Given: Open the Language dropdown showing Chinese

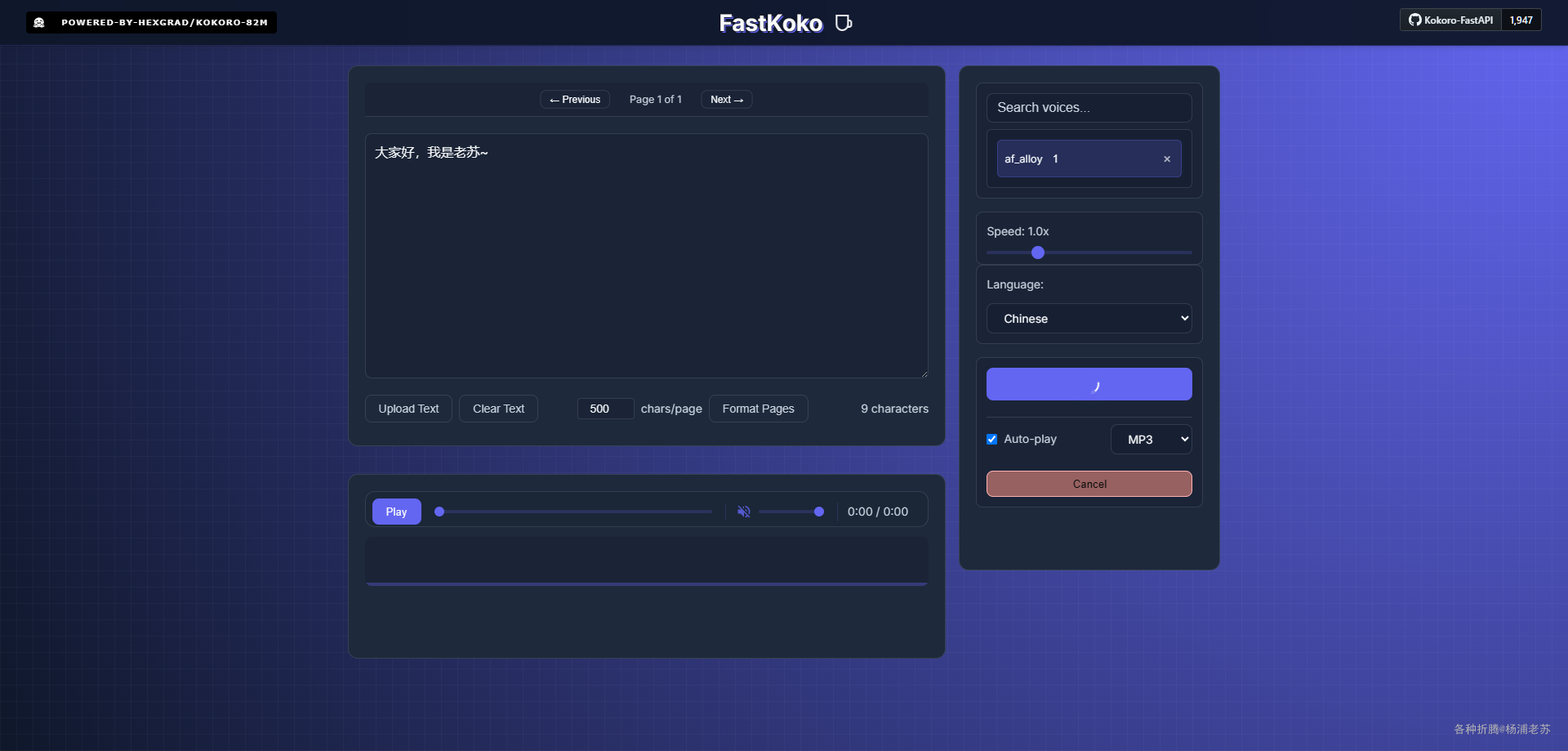Looking at the screenshot, I should coord(1089,319).
